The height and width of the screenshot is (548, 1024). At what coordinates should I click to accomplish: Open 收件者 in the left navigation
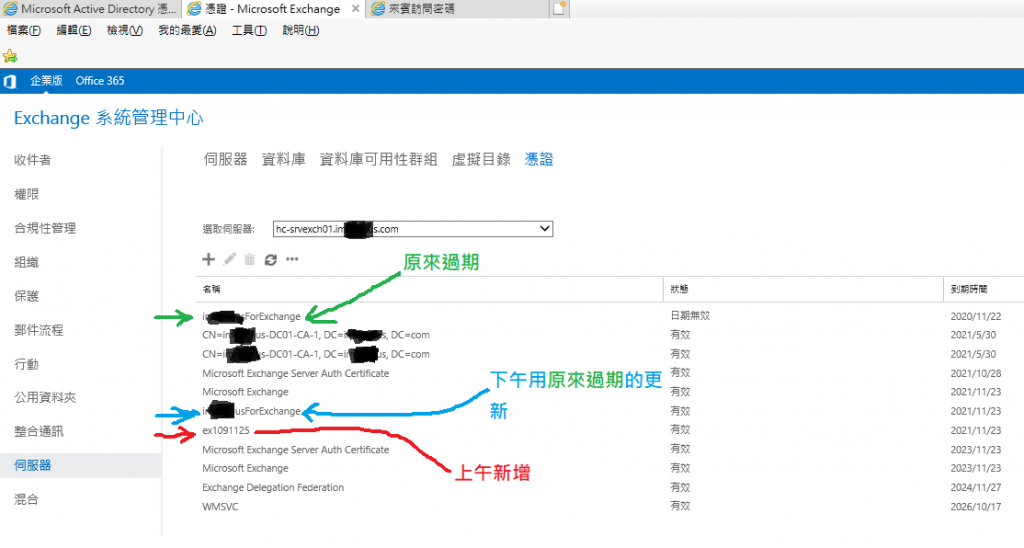[x=33, y=160]
